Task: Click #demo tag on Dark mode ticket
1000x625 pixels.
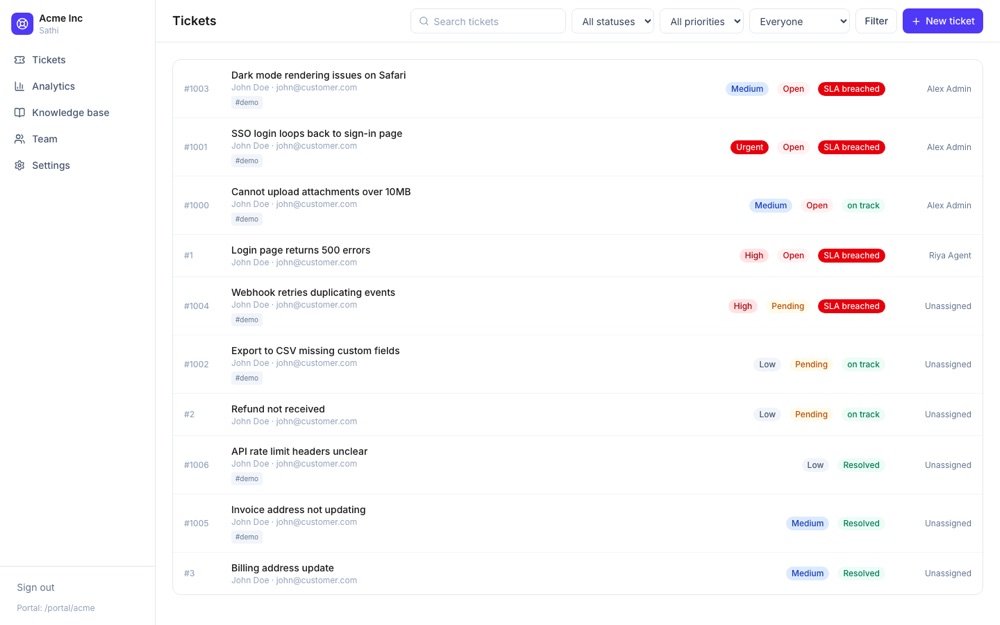Action: coord(247,102)
